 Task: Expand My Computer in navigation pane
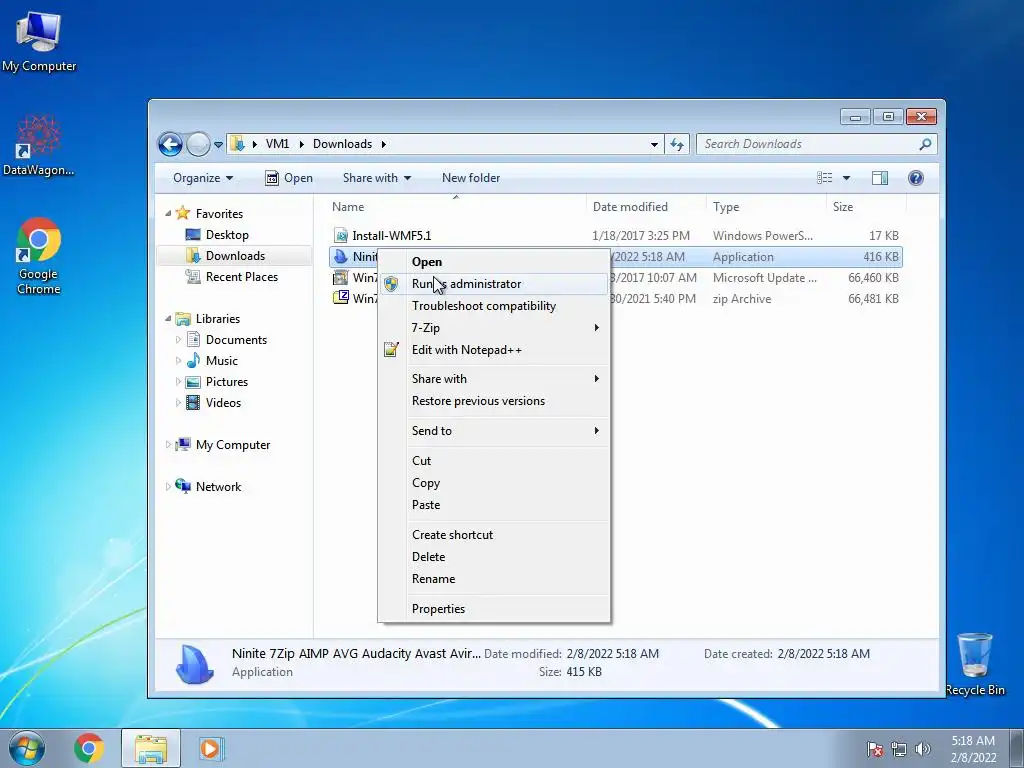tap(168, 445)
